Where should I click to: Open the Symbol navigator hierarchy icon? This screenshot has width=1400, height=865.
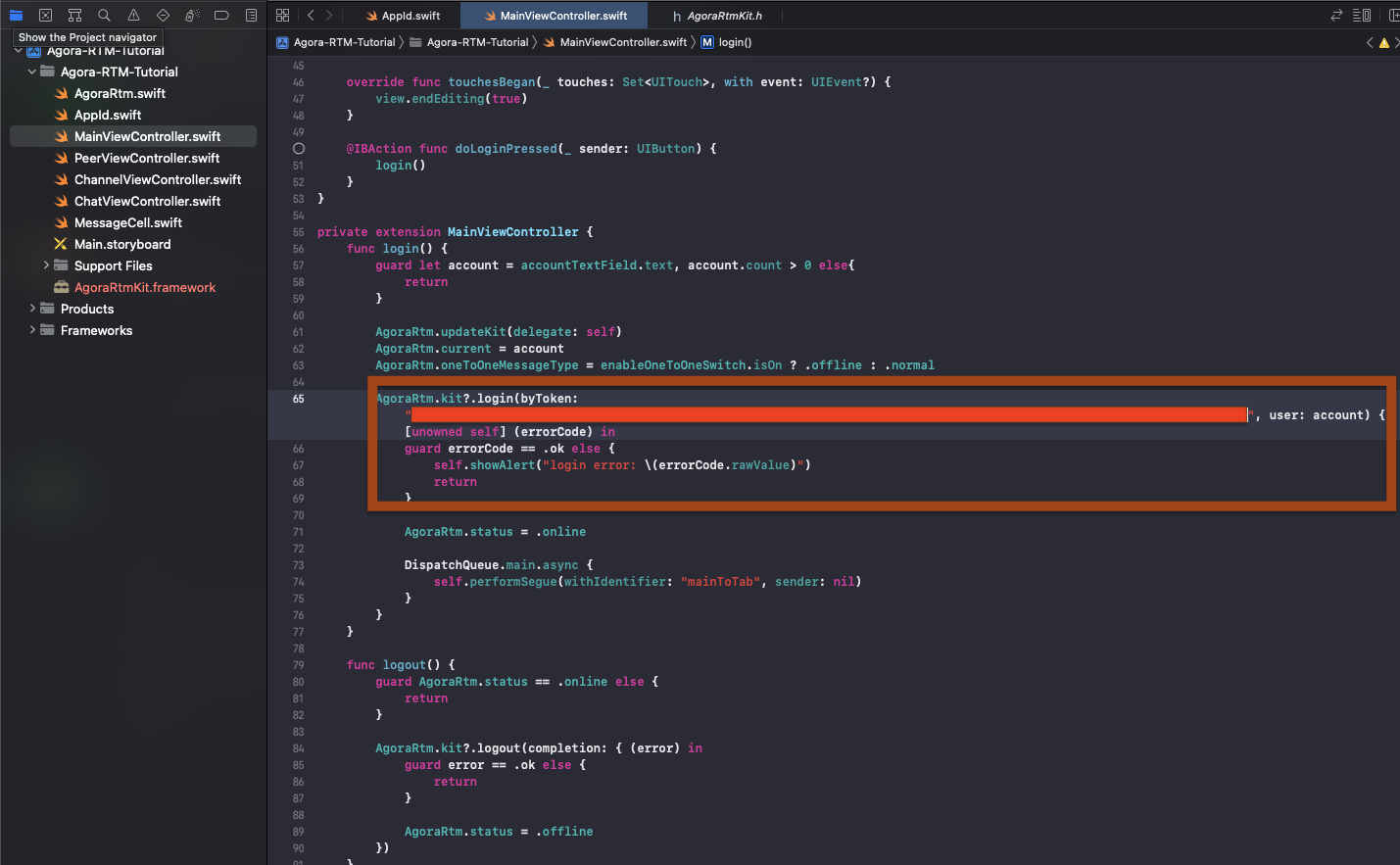click(74, 15)
